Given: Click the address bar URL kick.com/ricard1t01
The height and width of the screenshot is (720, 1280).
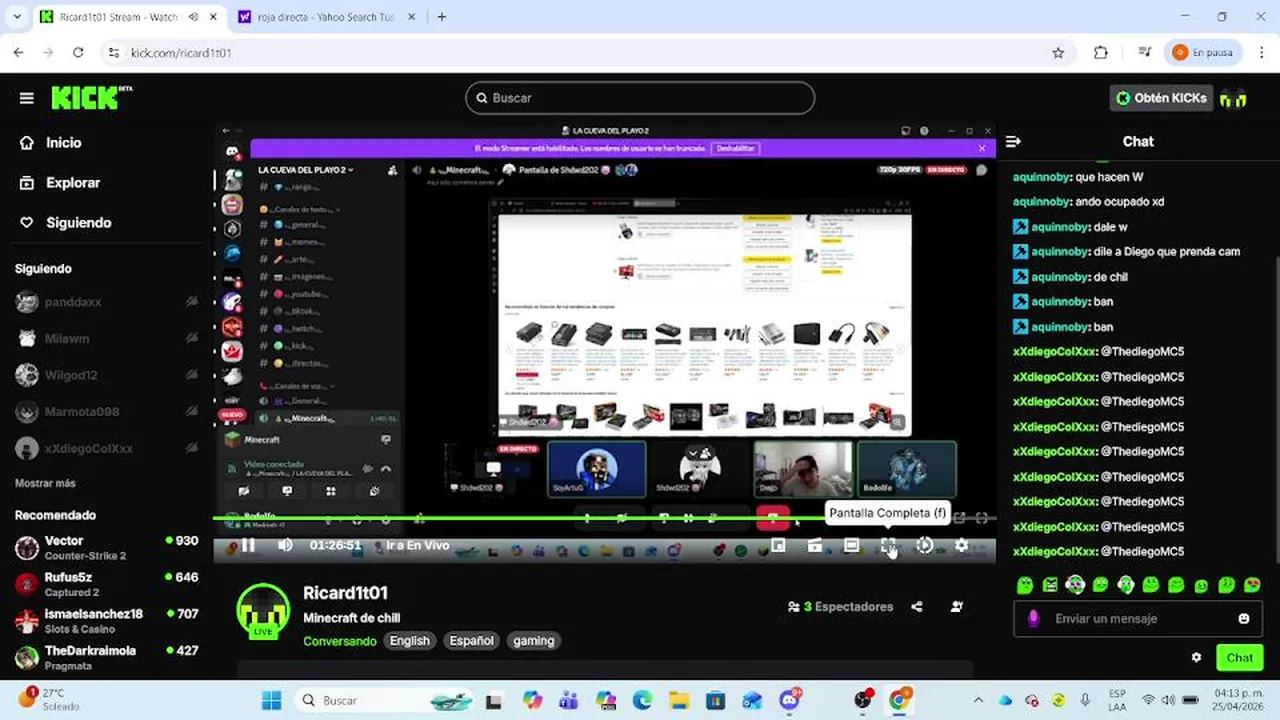Looking at the screenshot, I should (x=181, y=53).
